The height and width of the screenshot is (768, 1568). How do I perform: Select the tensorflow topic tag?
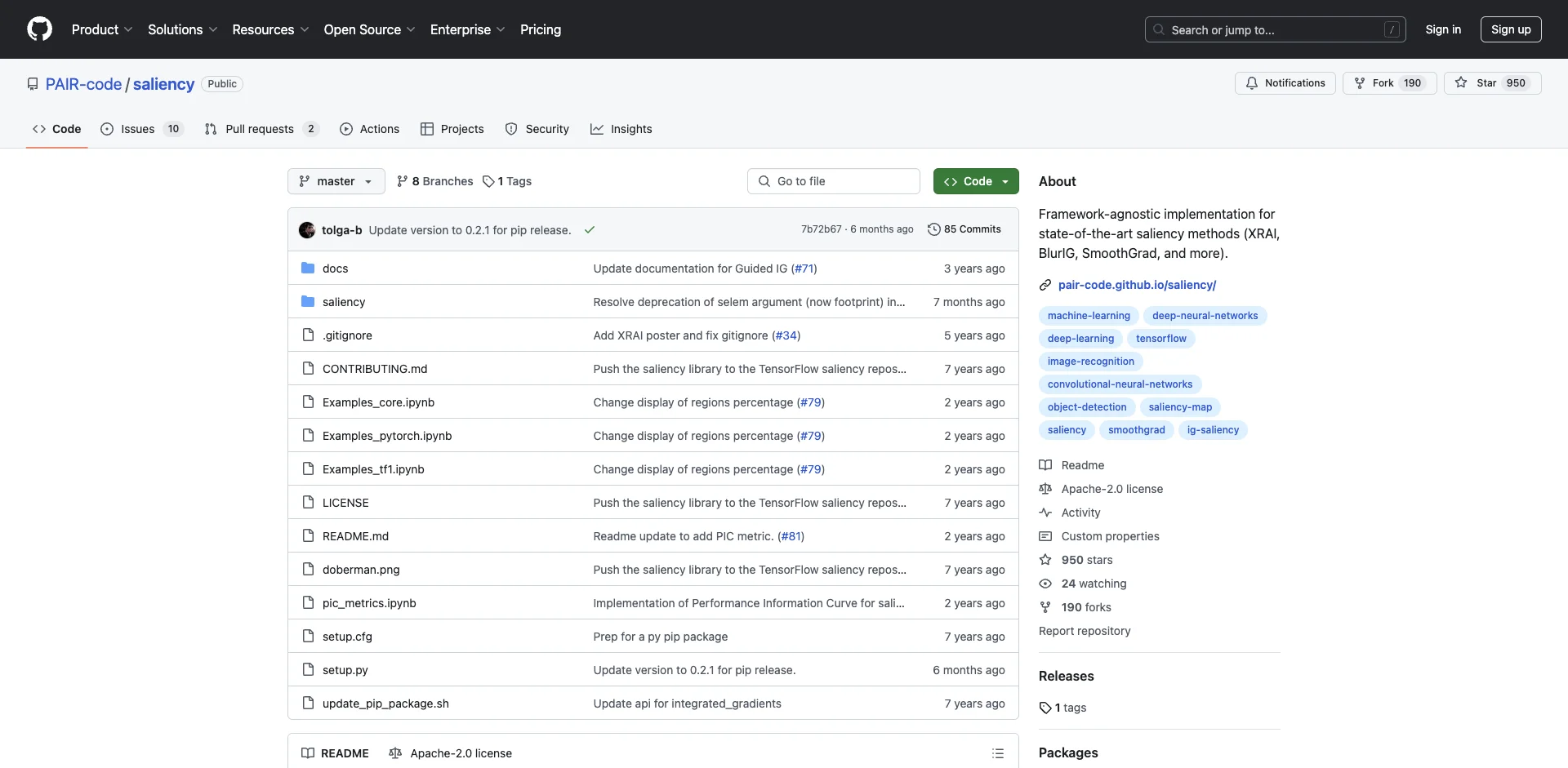point(1160,339)
